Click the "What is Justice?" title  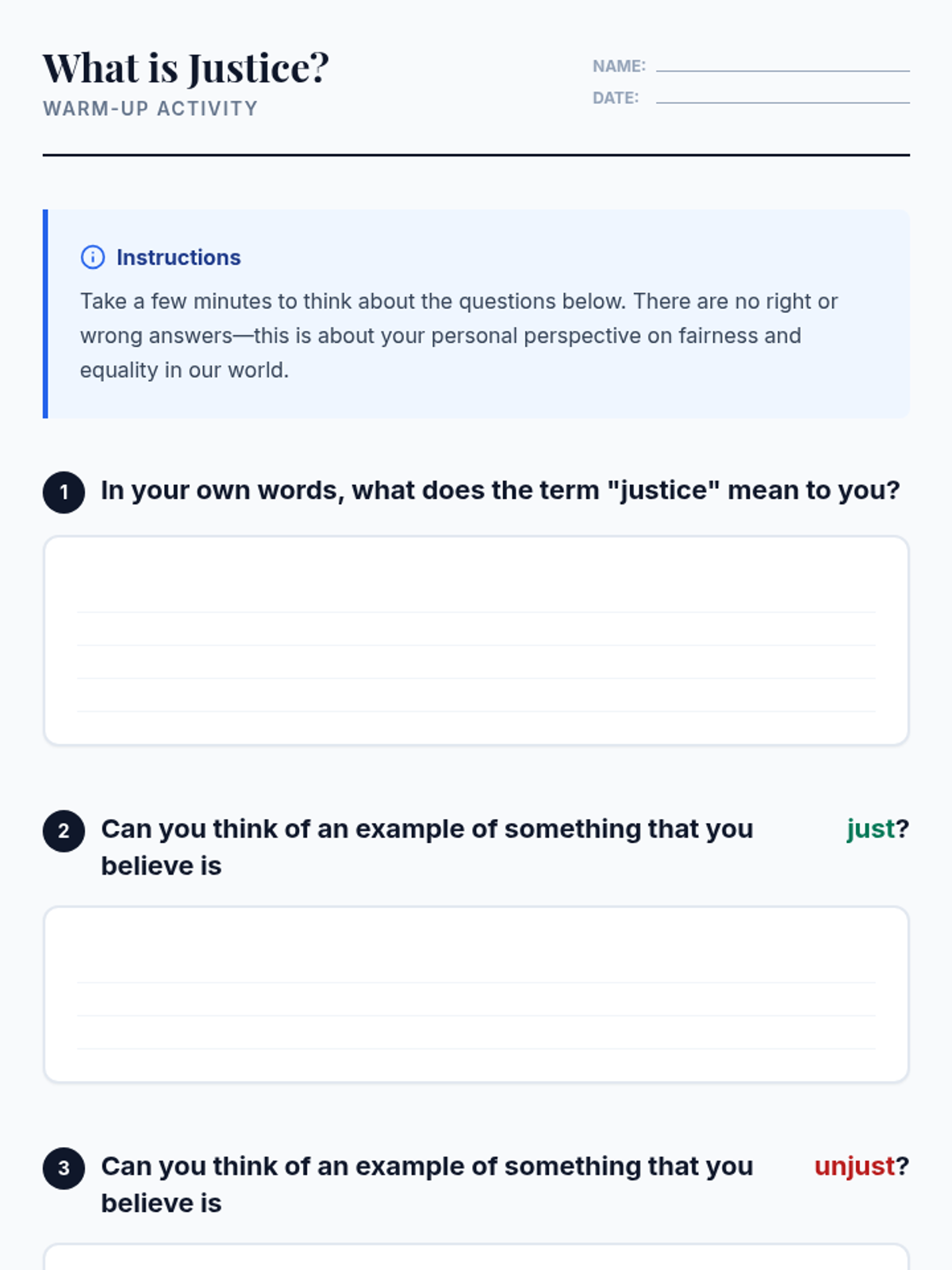tap(186, 68)
